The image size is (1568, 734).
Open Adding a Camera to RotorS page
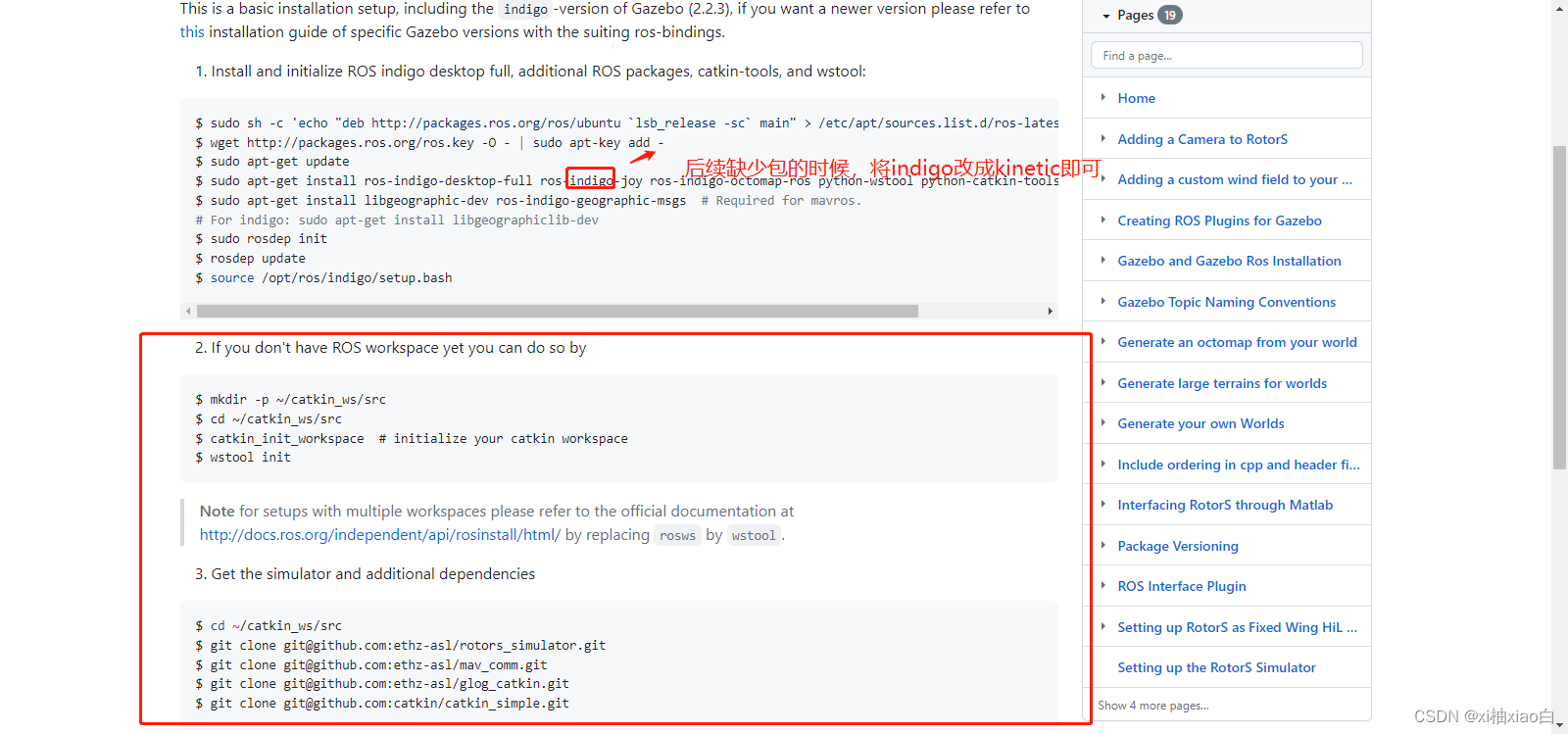tap(1202, 139)
